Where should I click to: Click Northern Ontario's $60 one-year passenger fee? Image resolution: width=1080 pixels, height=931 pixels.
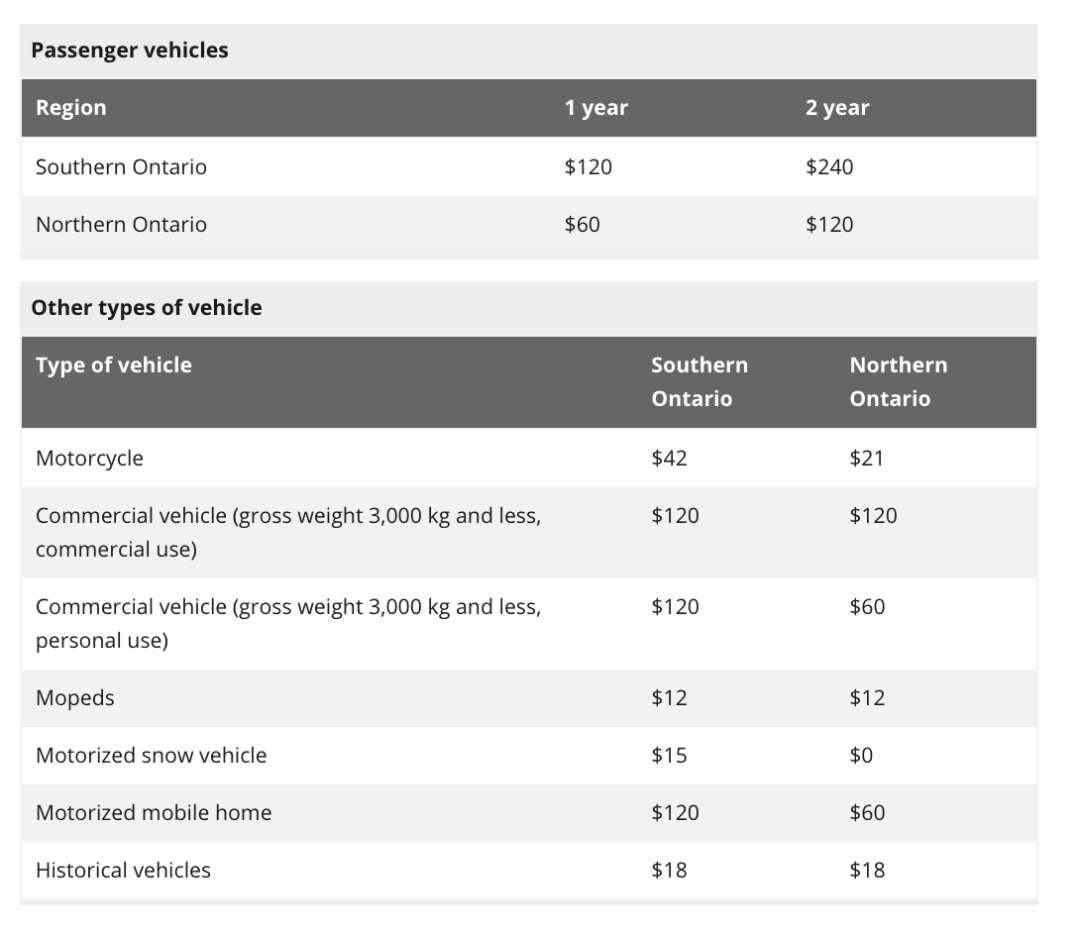click(582, 224)
